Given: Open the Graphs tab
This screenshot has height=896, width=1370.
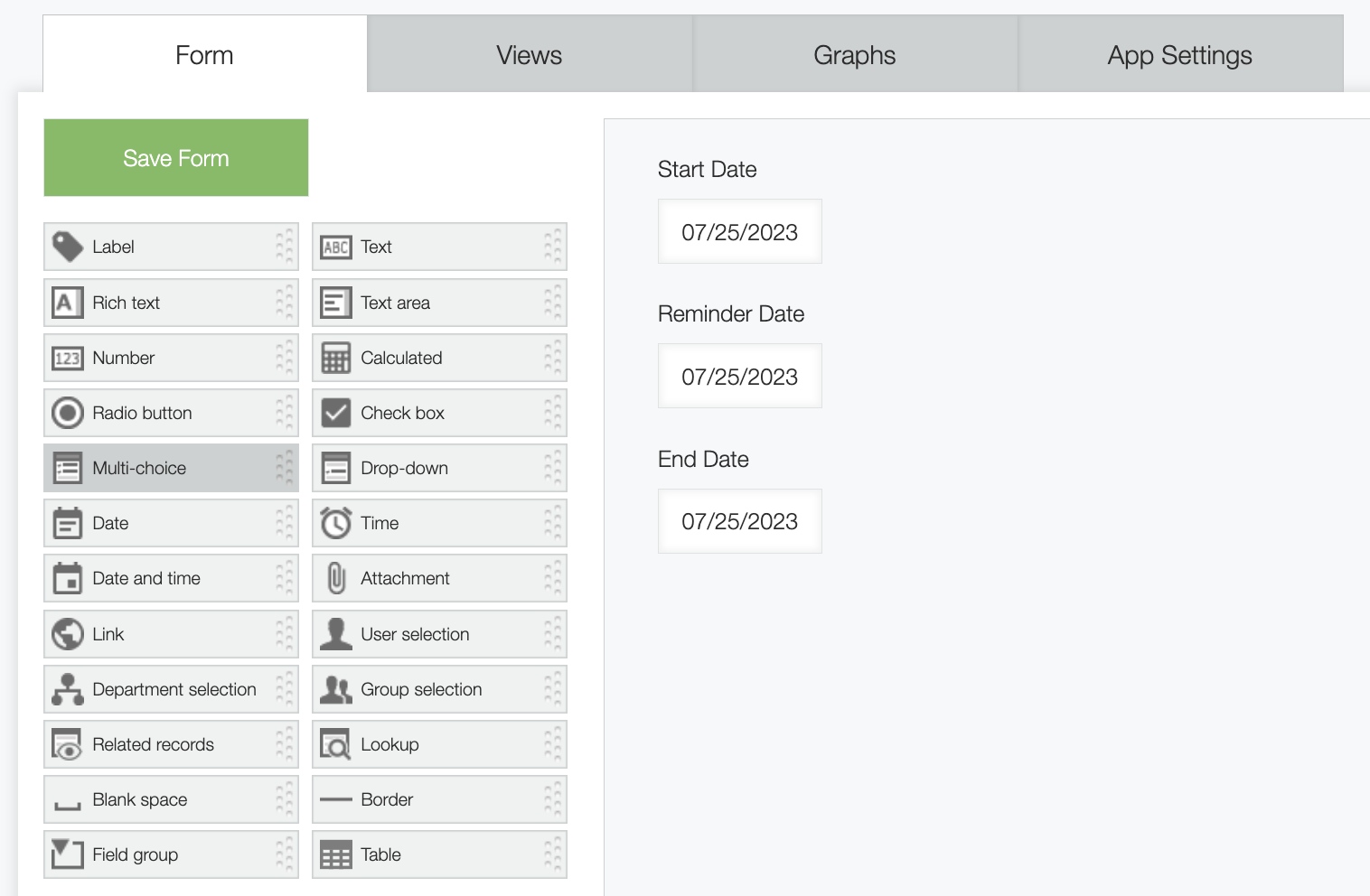Looking at the screenshot, I should [x=855, y=55].
